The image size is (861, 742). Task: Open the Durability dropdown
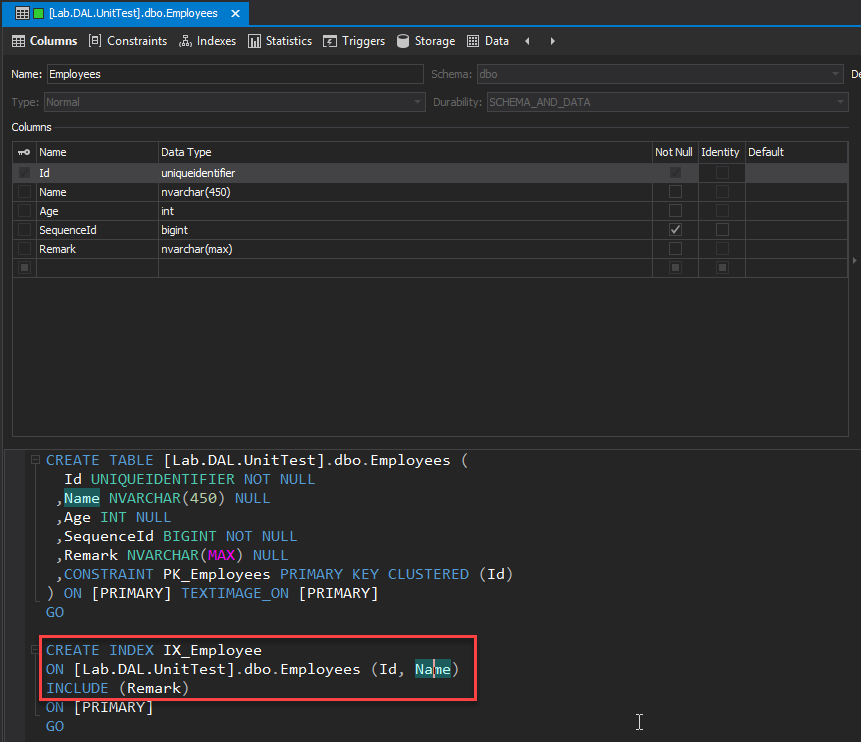[840, 102]
